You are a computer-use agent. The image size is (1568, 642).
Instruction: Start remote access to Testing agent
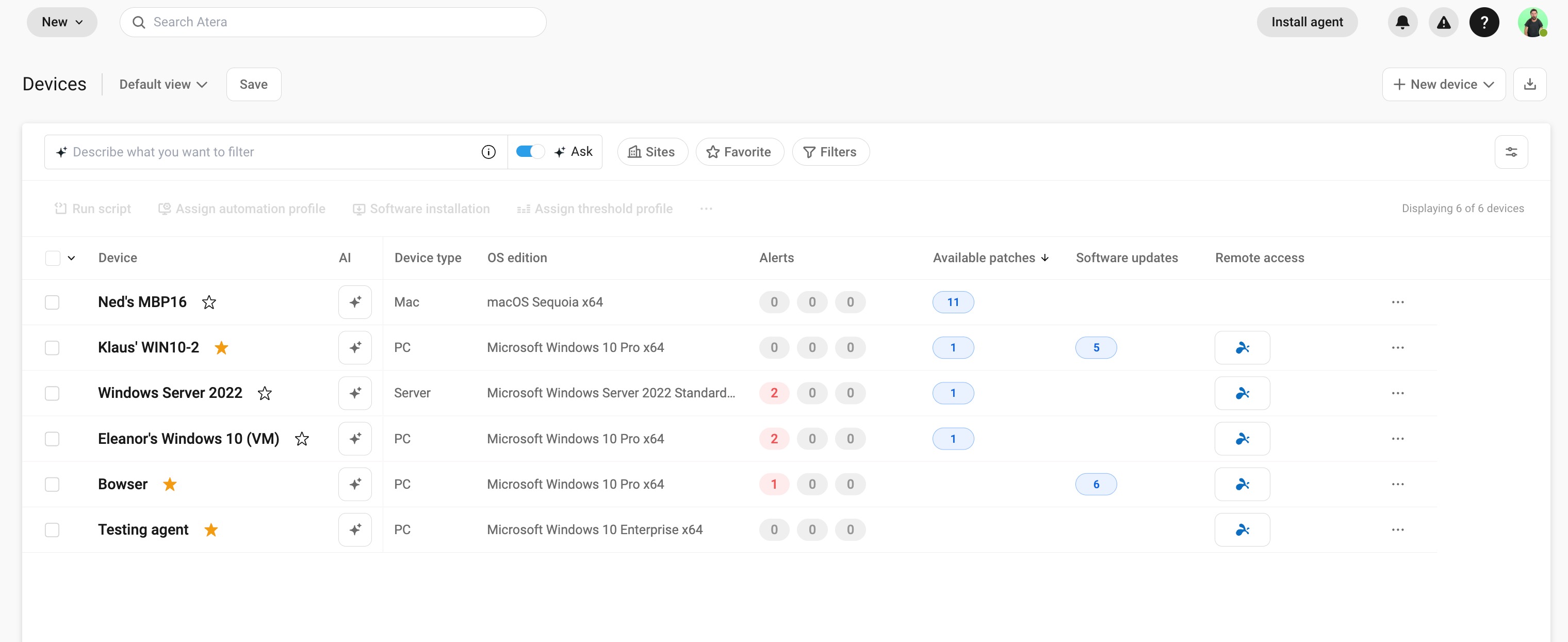point(1242,530)
